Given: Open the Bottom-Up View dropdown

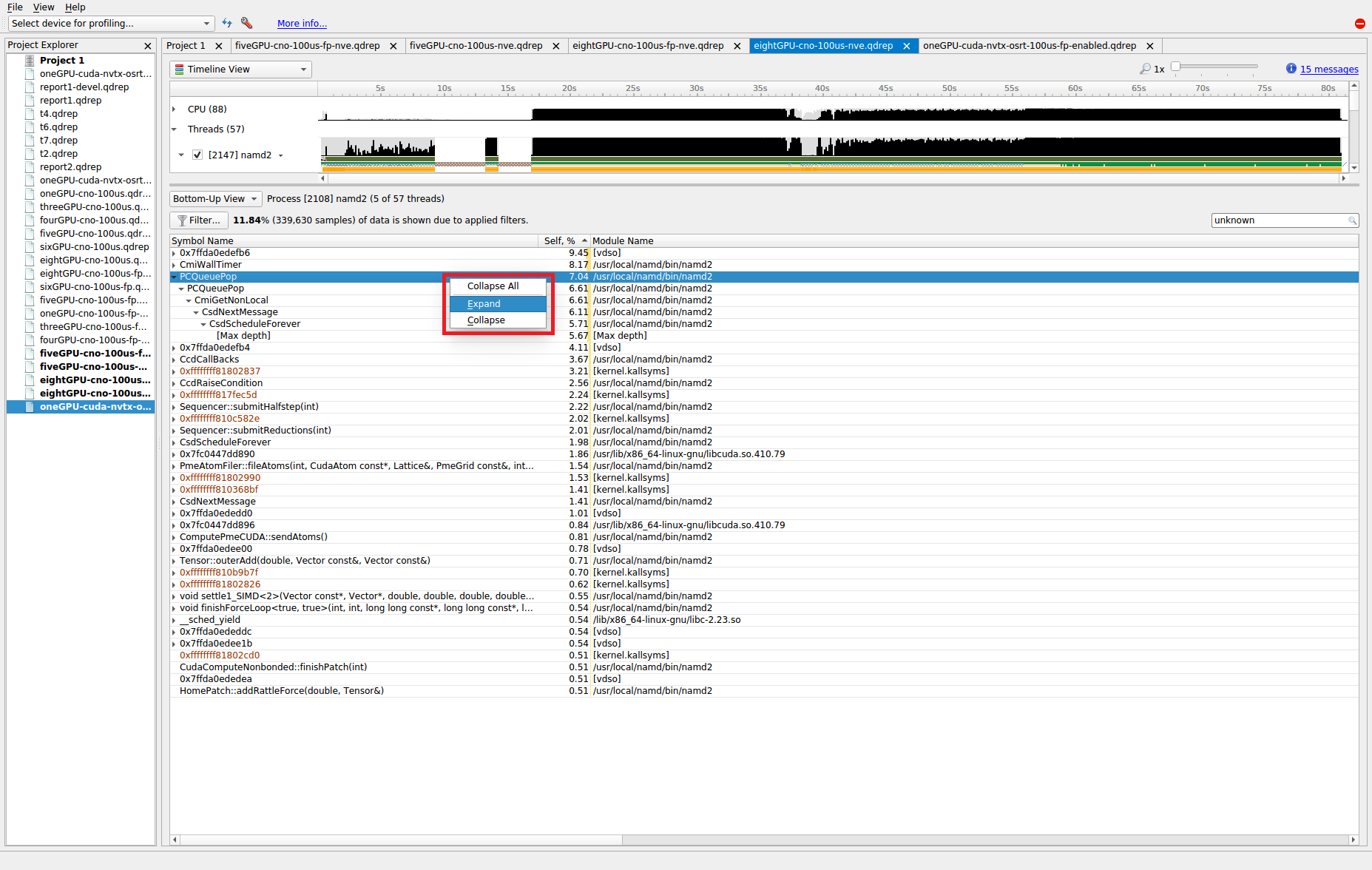Looking at the screenshot, I should [x=215, y=199].
